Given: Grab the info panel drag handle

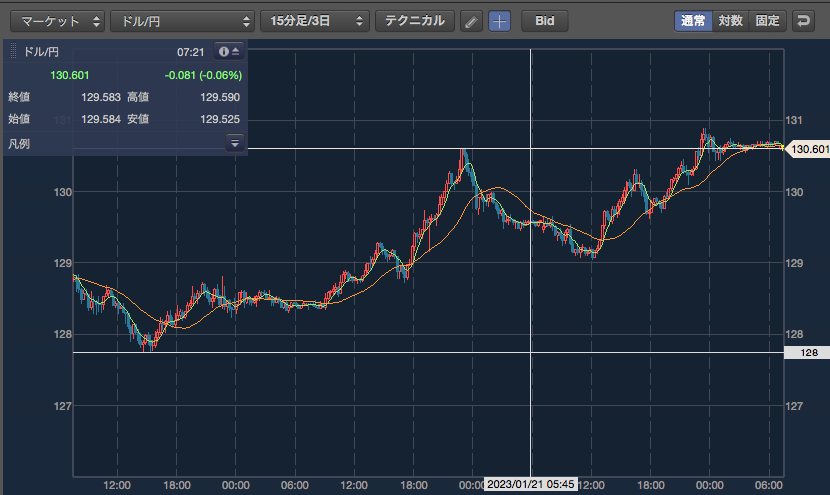Looking at the screenshot, I should pyautogui.click(x=13, y=51).
